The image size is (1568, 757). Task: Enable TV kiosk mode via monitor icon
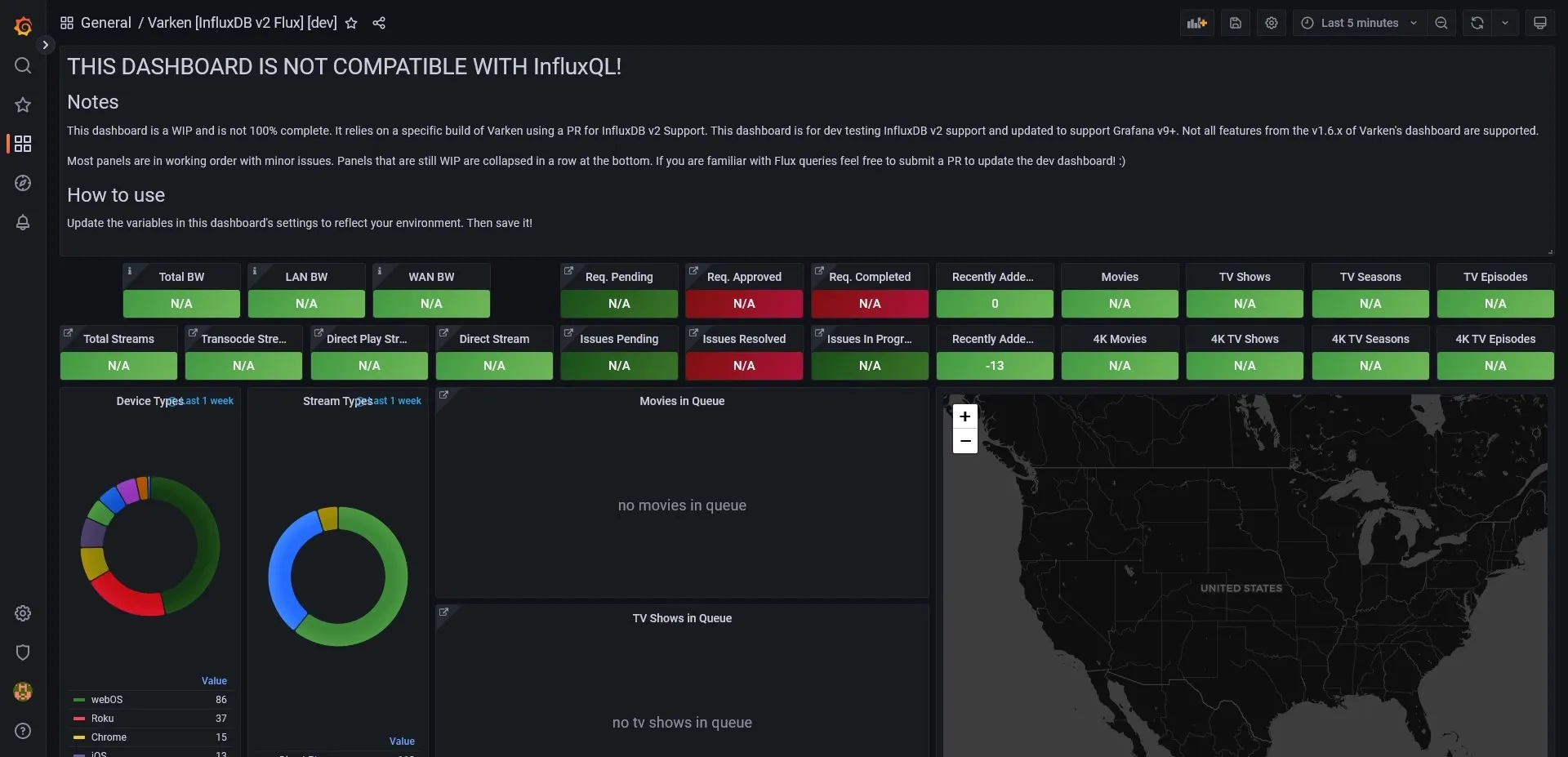[x=1540, y=23]
